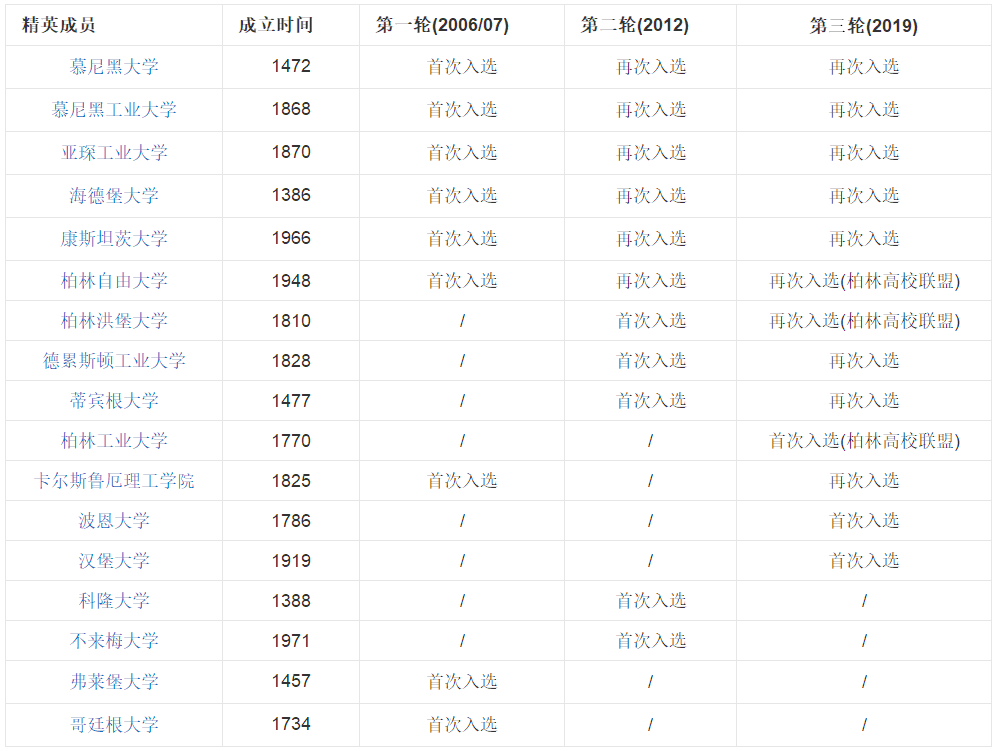Screen dimensions: 999x751
Task: Click first-round 首次入选 in 海德堡大学 row
Action: pyautogui.click(x=462, y=196)
